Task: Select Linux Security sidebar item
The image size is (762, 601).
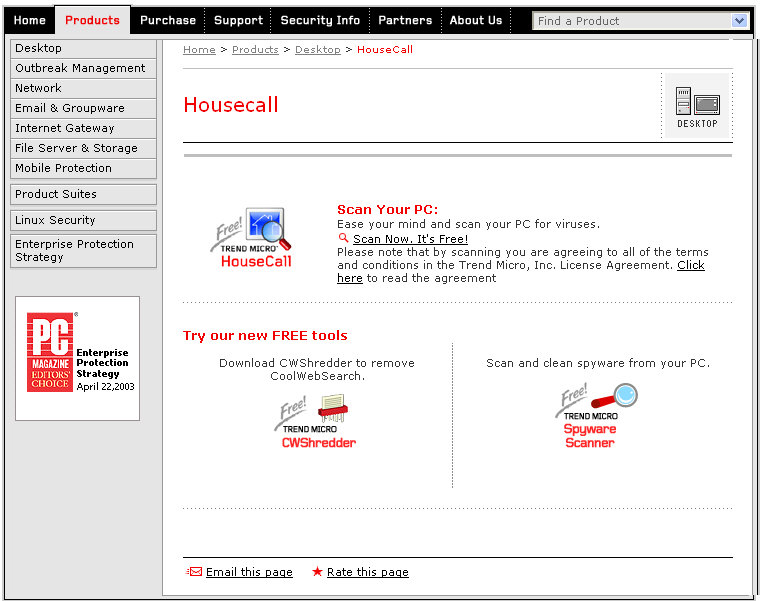Action: coord(83,220)
